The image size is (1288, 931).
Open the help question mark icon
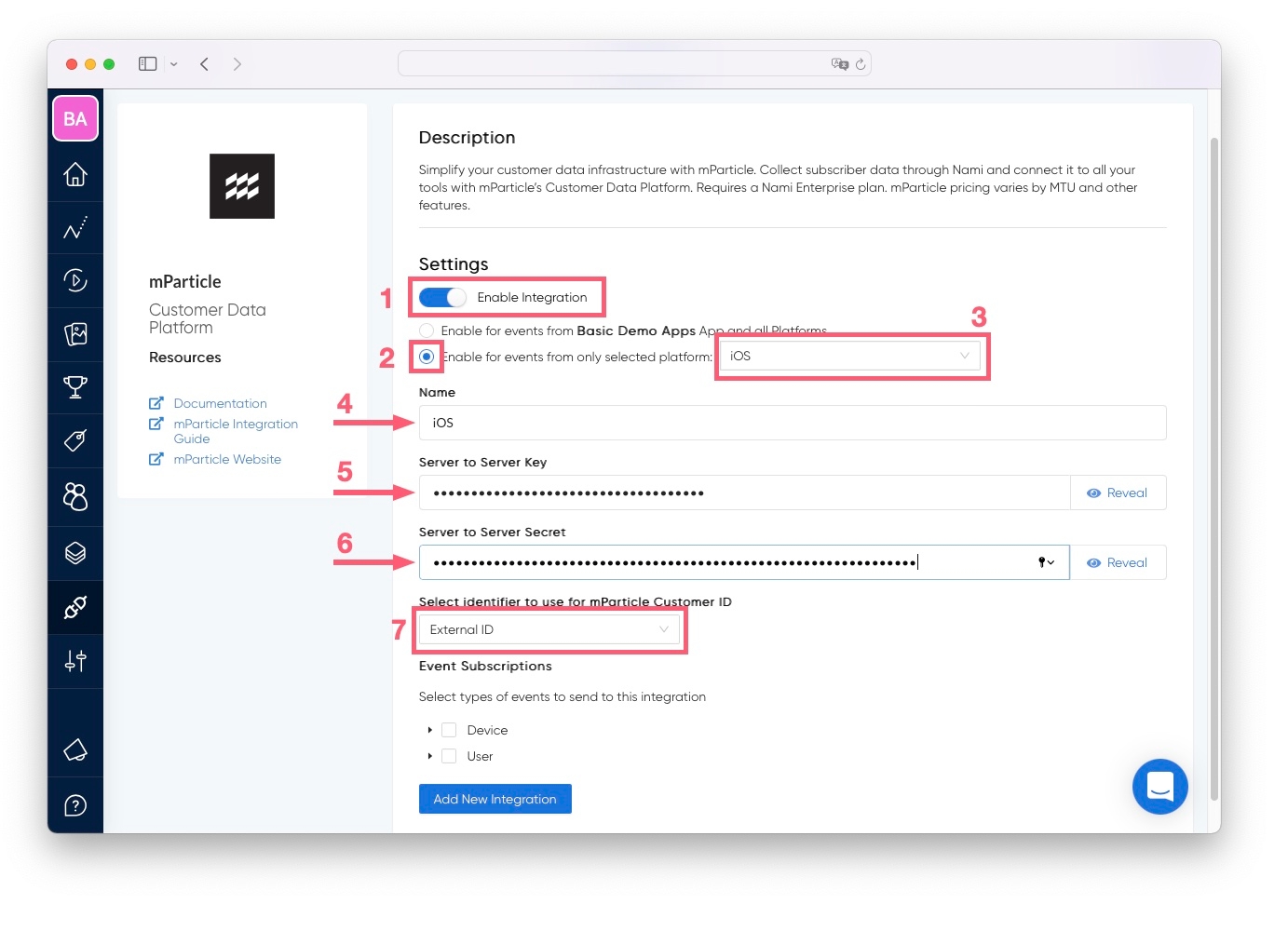coord(75,805)
